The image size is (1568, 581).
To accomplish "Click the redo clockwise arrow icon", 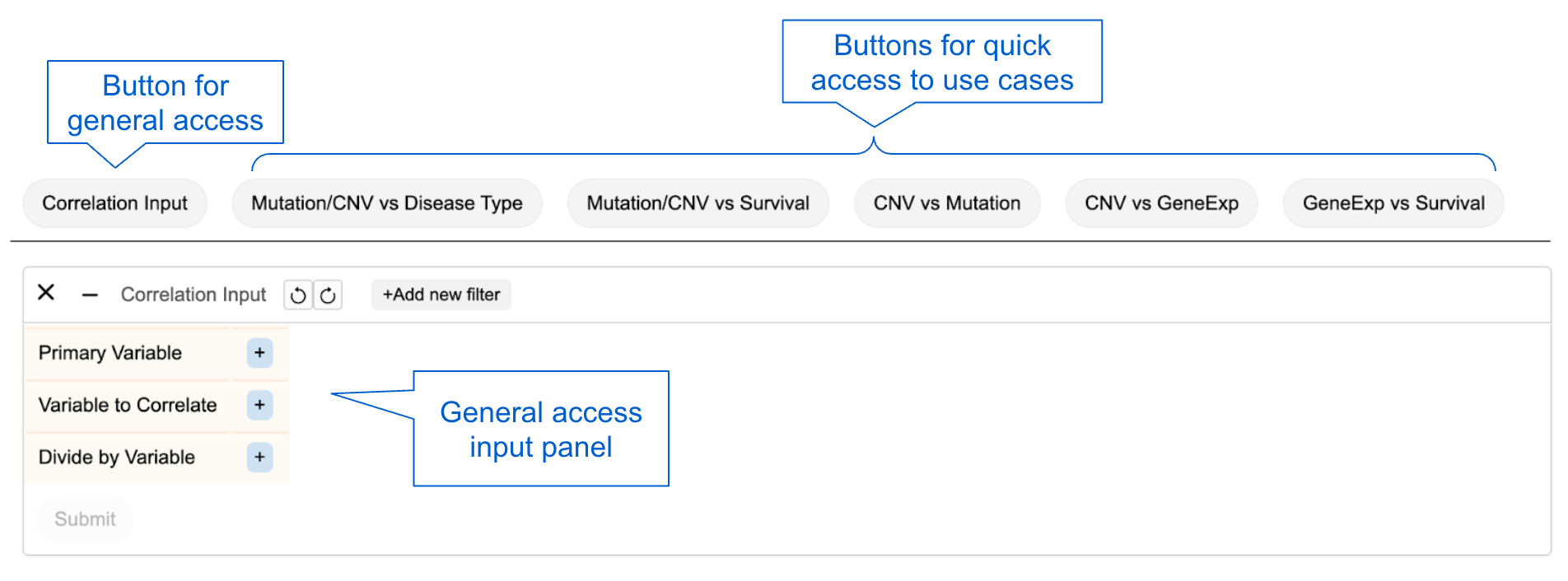I will 328,295.
